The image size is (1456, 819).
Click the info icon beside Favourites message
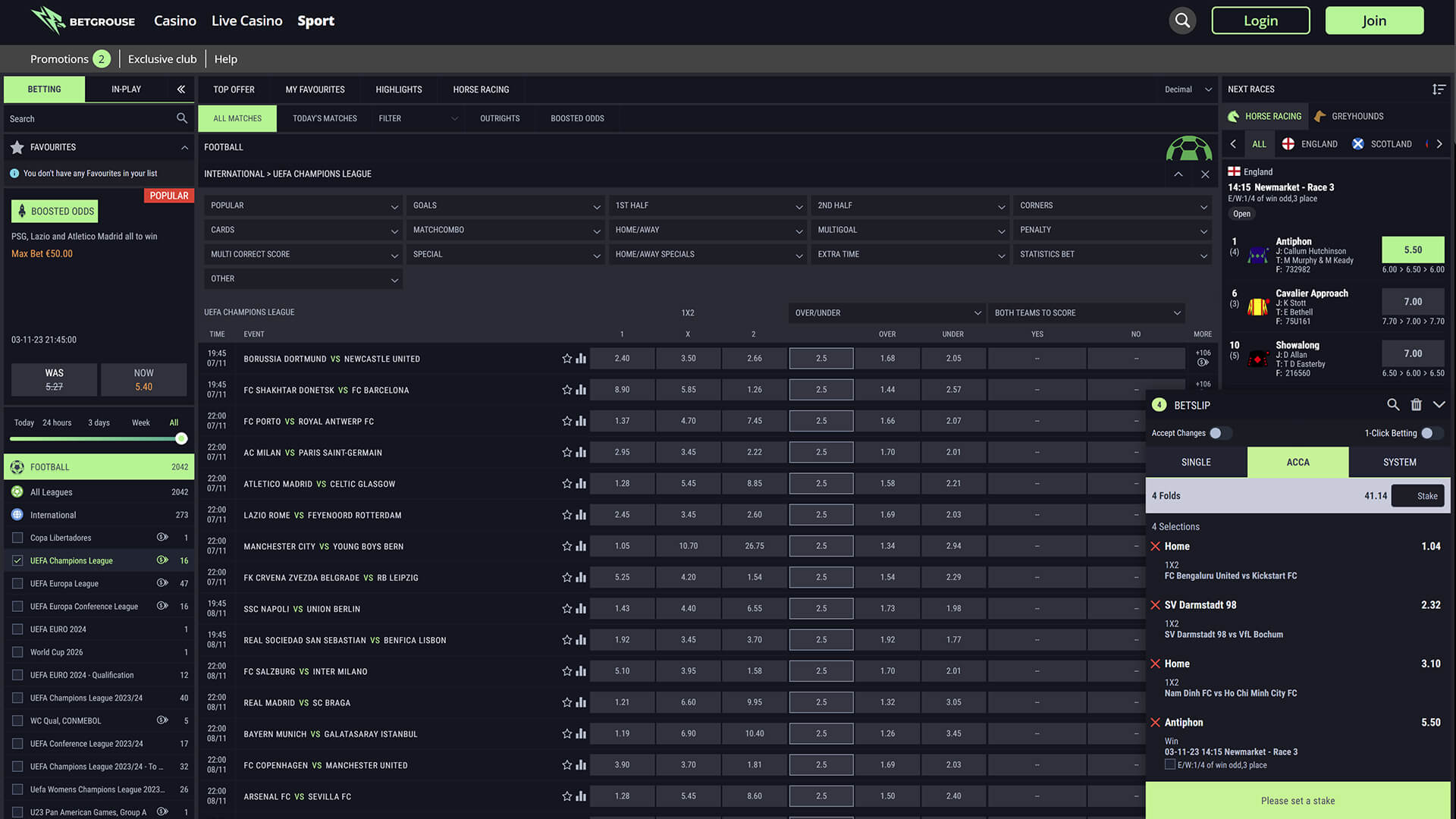14,174
